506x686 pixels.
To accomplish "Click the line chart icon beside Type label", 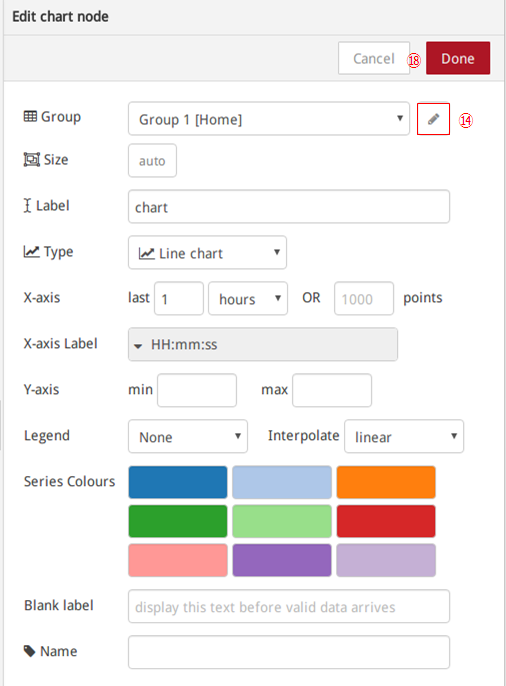I will tap(31, 251).
